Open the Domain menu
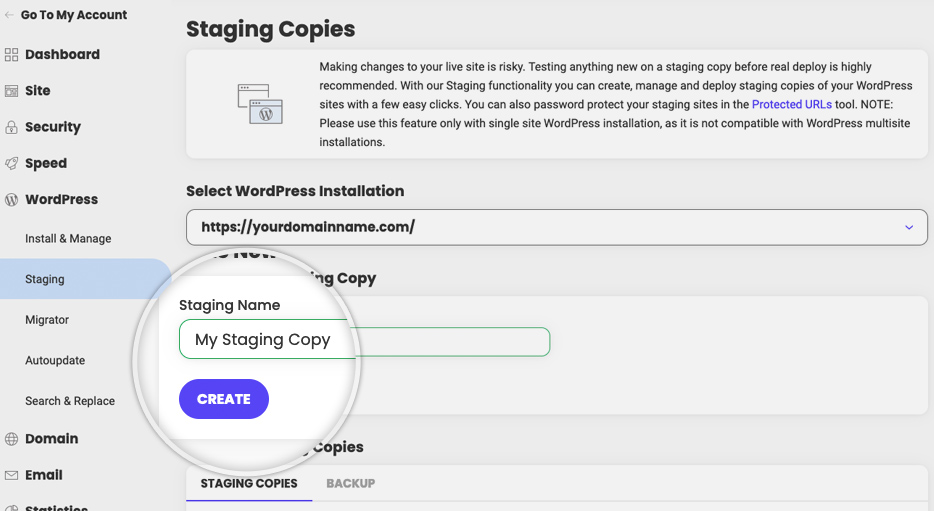Viewport: 934px width, 511px height. click(51, 439)
